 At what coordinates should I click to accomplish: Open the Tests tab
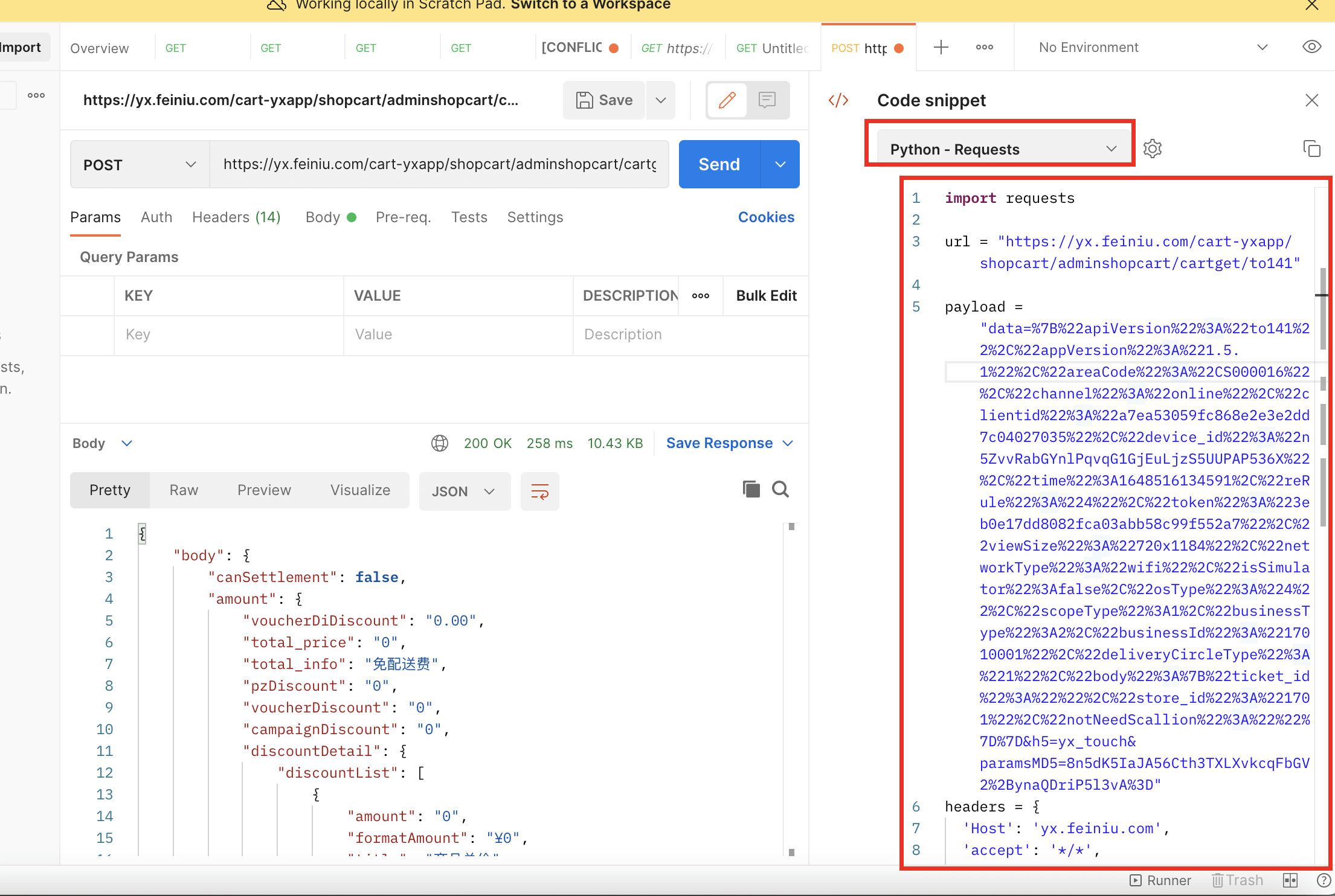469,217
